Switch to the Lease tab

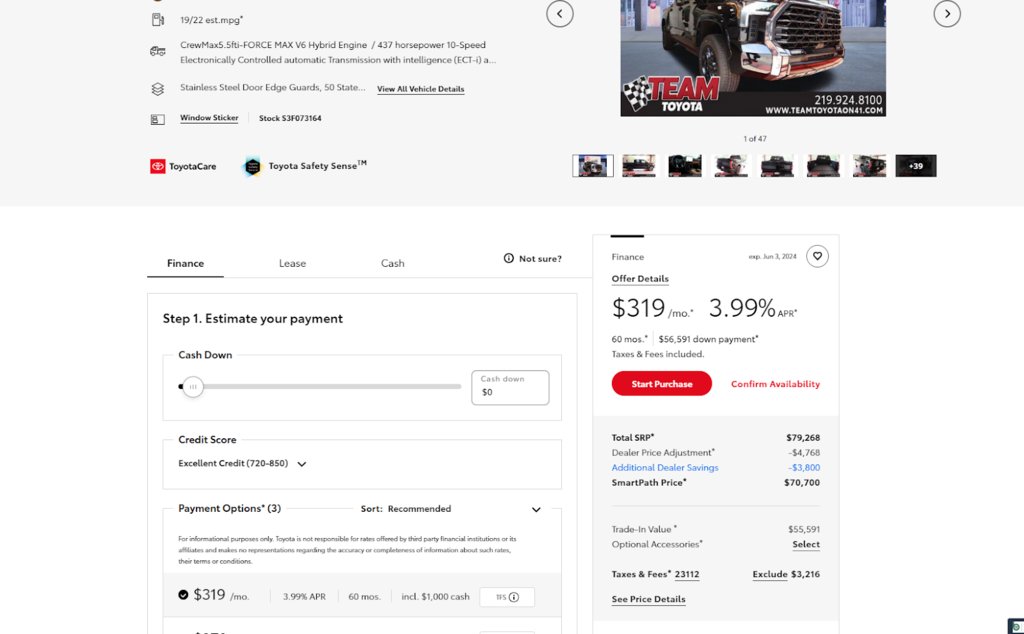(292, 263)
